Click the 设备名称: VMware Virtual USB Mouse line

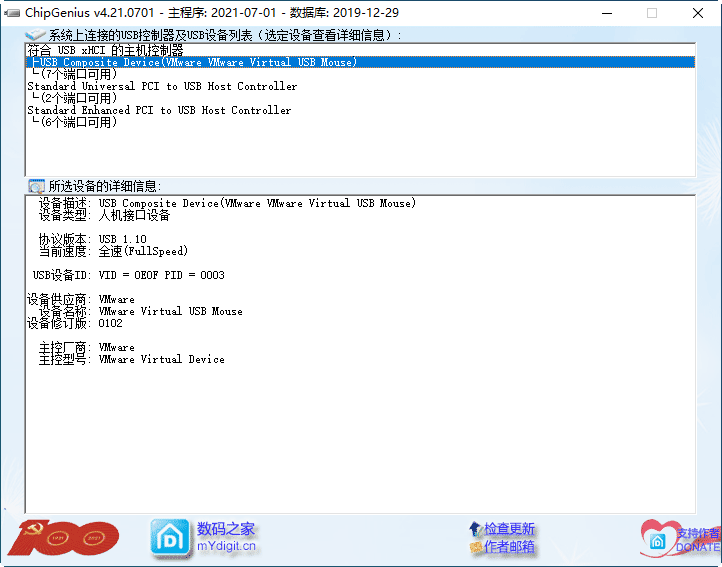tap(140, 311)
